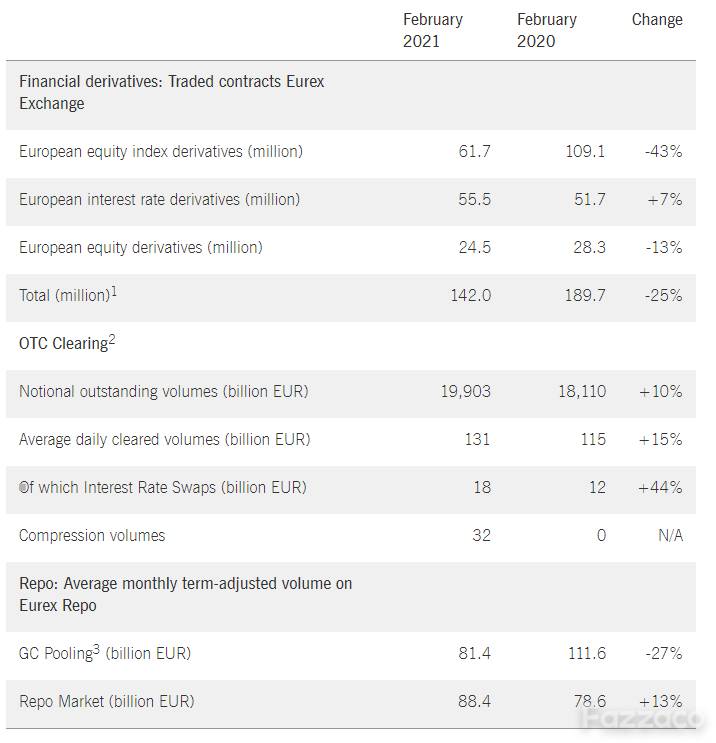Select Average daily cleared volumes row label
Image resolution: width=716 pixels, height=743 pixels.
[x=164, y=439]
